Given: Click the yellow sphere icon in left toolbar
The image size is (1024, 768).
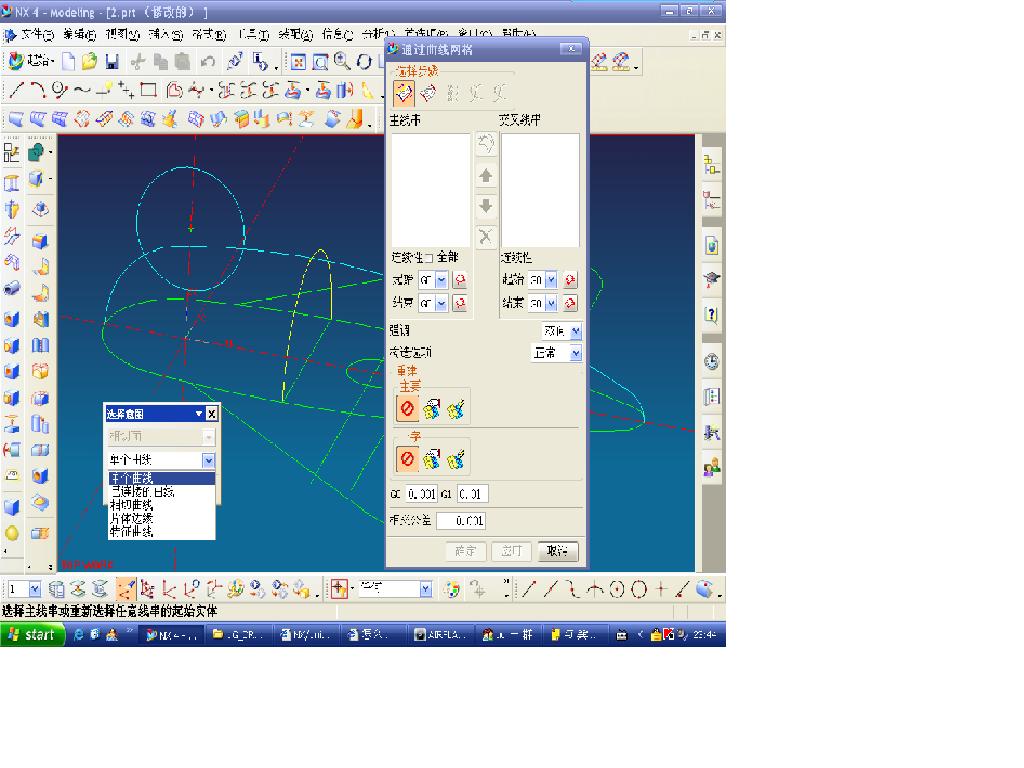Looking at the screenshot, I should (12, 533).
